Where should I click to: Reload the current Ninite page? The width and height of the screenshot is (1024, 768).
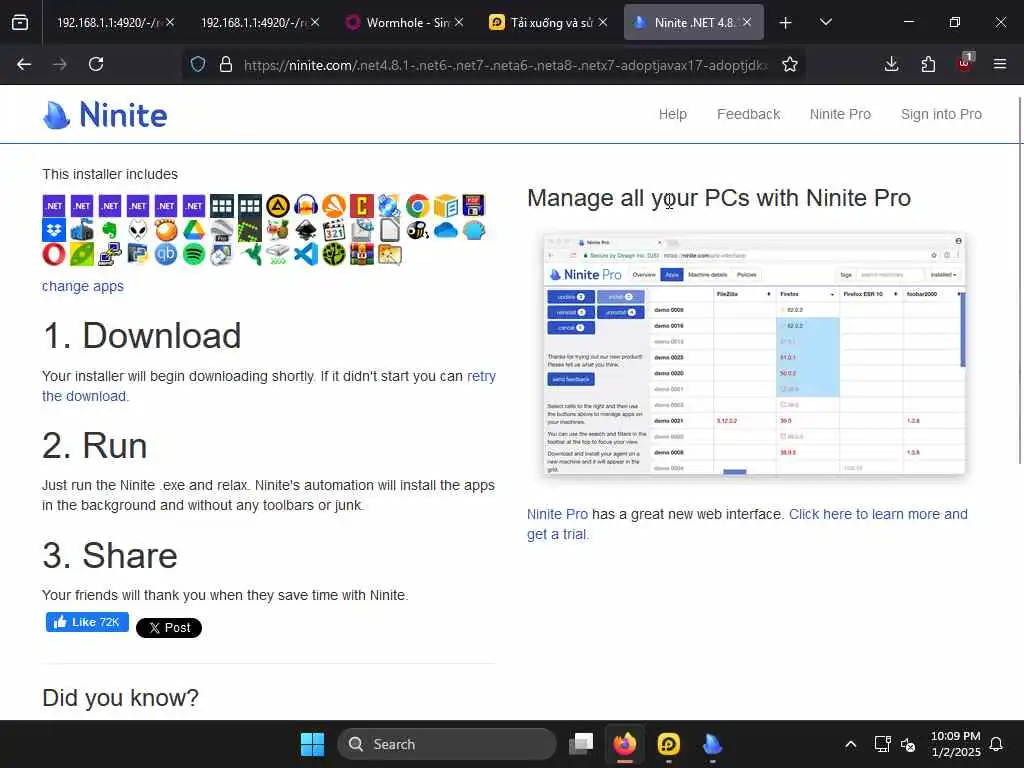tap(96, 64)
